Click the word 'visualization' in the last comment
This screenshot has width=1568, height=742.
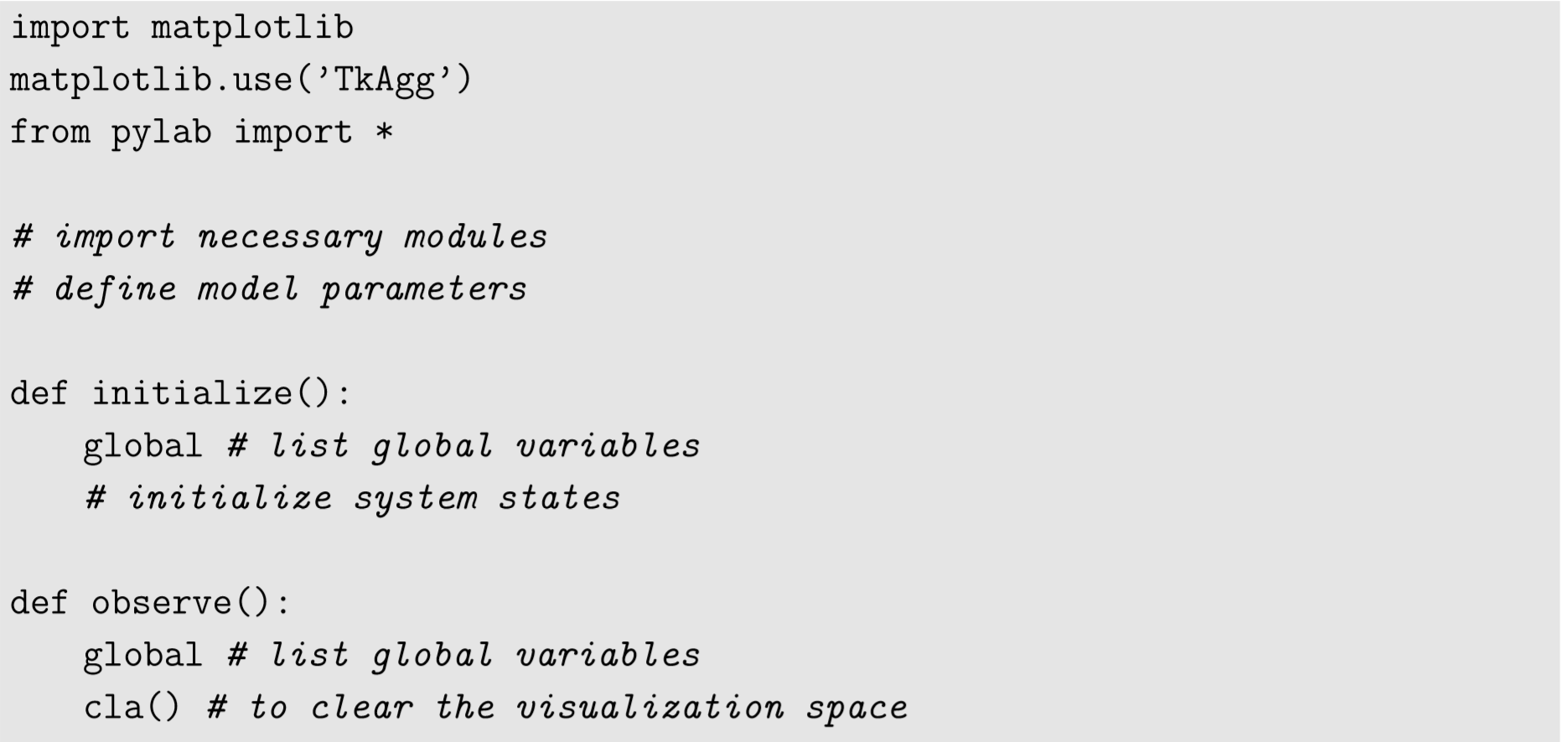(x=650, y=708)
